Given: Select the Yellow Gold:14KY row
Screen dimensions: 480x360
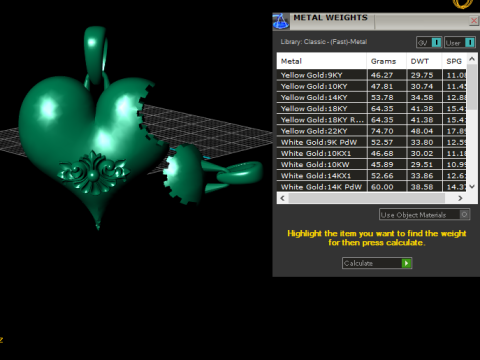Looking at the screenshot, I should click(x=372, y=97).
